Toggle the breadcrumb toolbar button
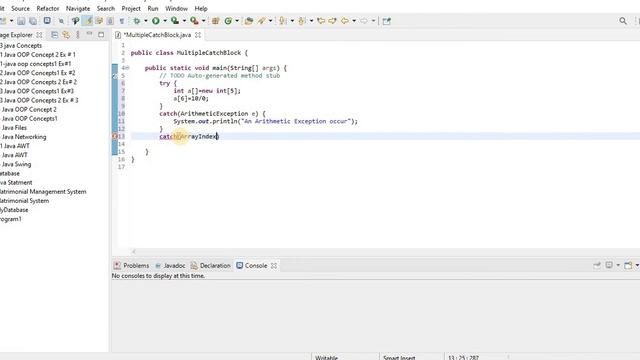 click(x=75, y=21)
